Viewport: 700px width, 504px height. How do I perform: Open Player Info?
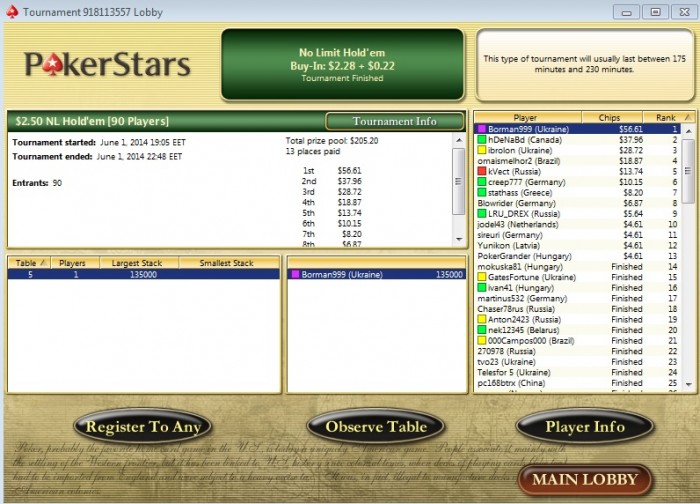point(585,427)
